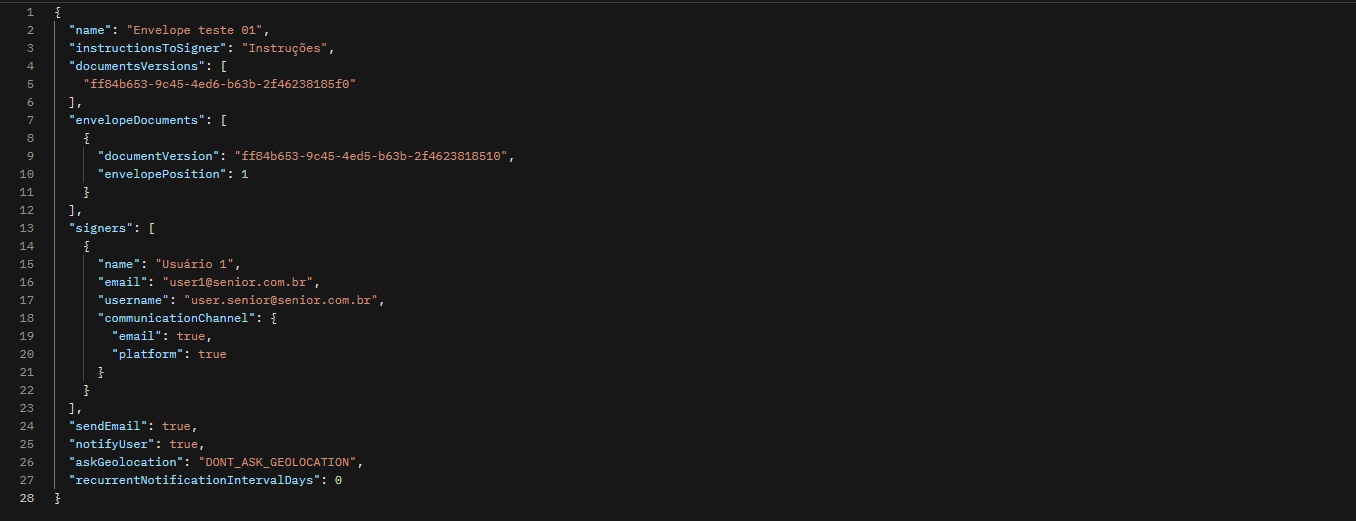Click the true value of "notifyUser"
Viewport: 1356px width, 521px height.
click(183, 444)
